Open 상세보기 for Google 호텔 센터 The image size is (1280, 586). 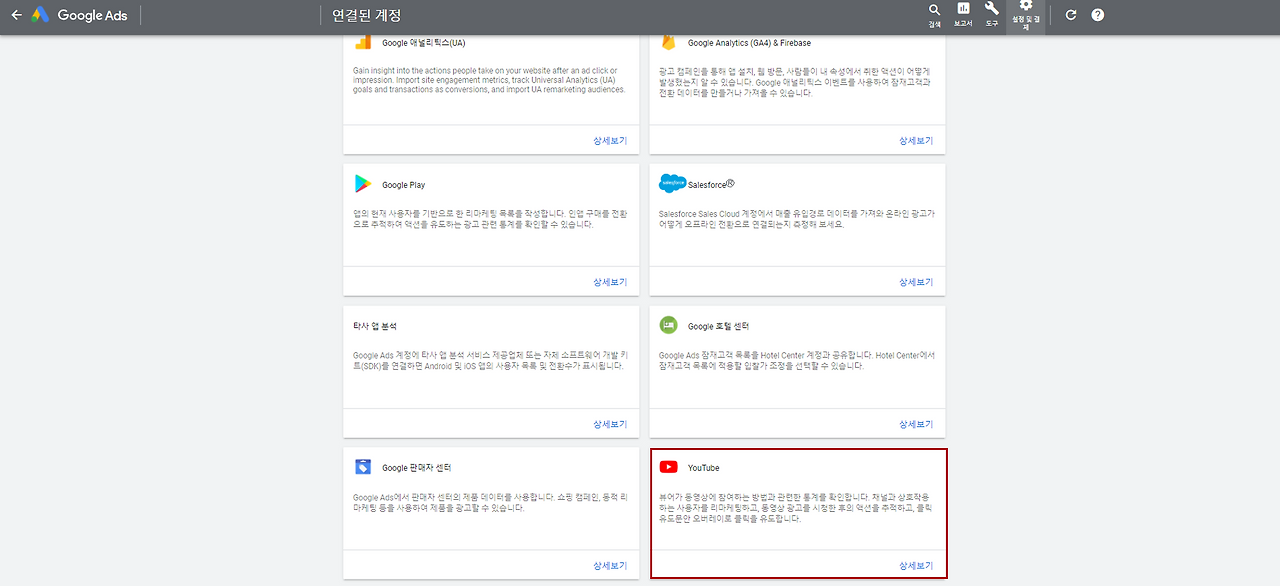pos(916,424)
